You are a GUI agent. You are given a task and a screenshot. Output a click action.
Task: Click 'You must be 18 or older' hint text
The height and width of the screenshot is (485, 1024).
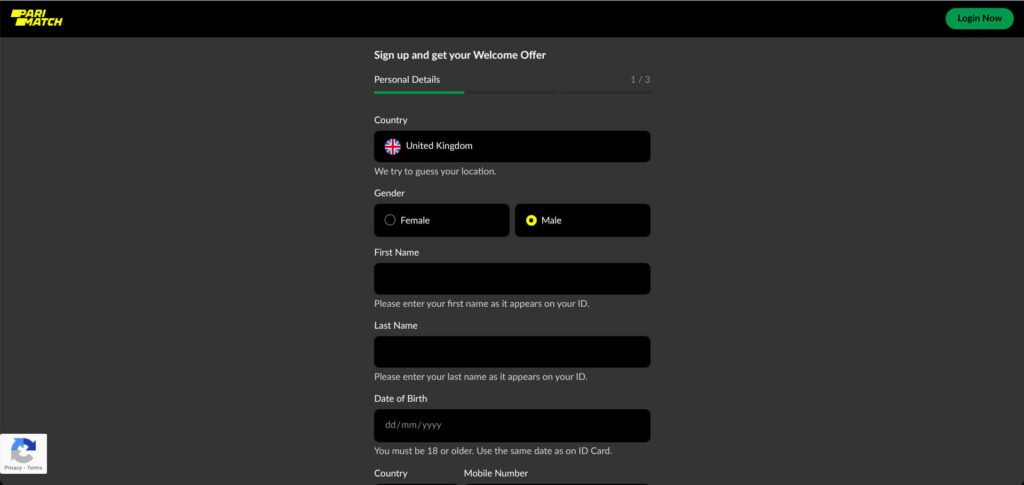493,450
